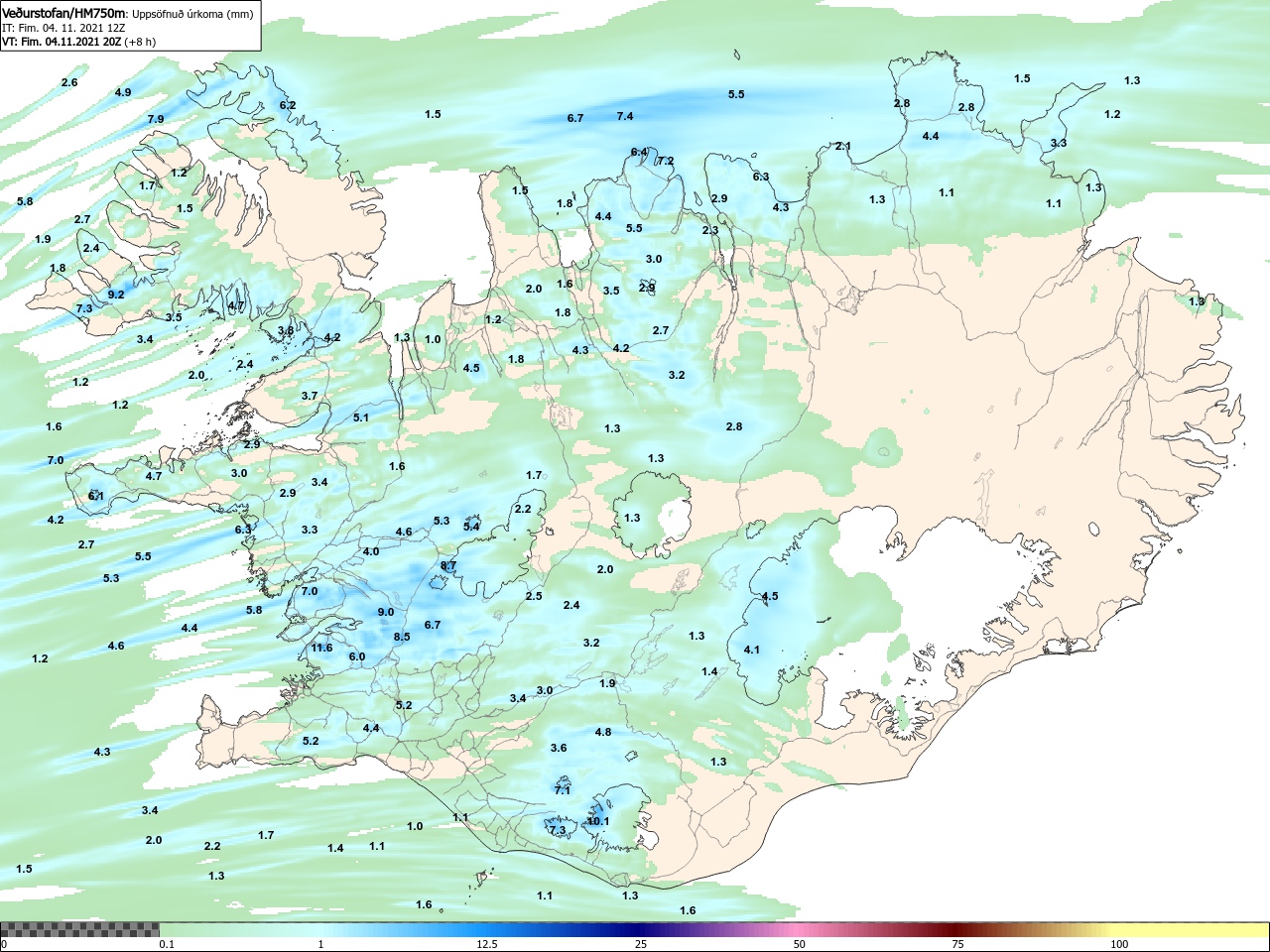Click the 6.1 value on the map
Image resolution: width=1270 pixels, height=952 pixels.
click(96, 496)
